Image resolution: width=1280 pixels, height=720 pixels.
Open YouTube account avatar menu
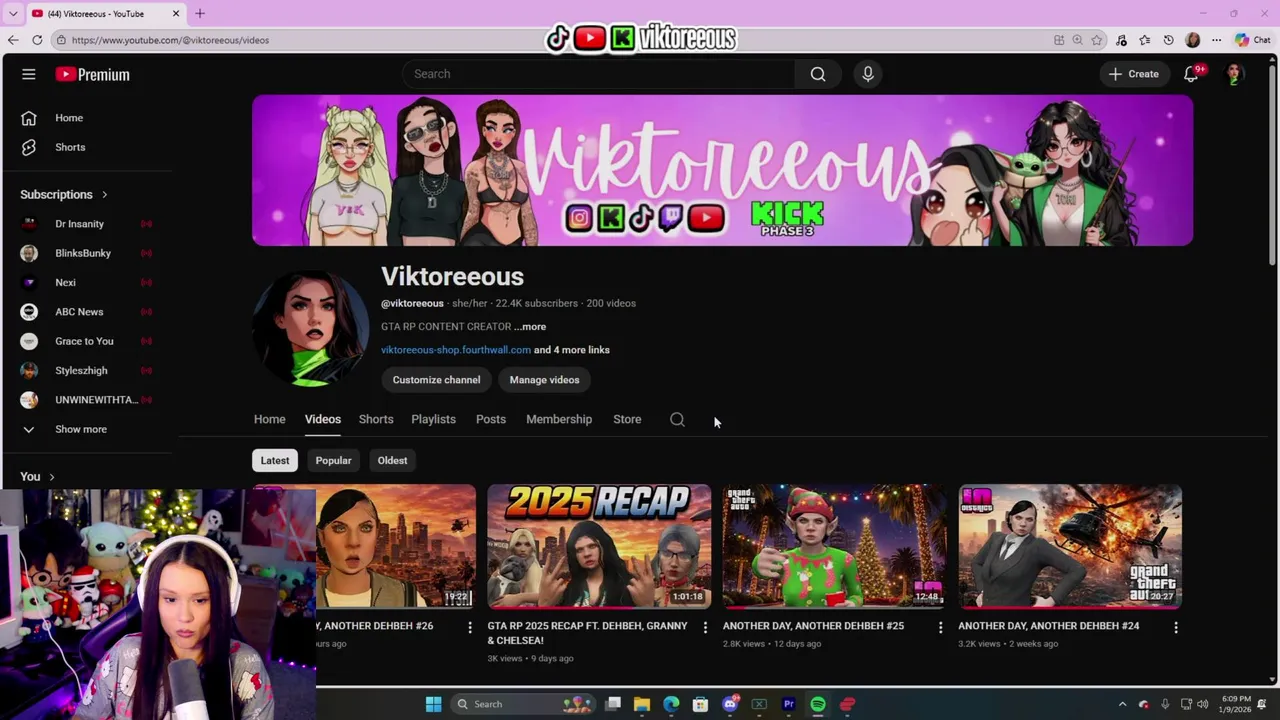[x=1235, y=74]
